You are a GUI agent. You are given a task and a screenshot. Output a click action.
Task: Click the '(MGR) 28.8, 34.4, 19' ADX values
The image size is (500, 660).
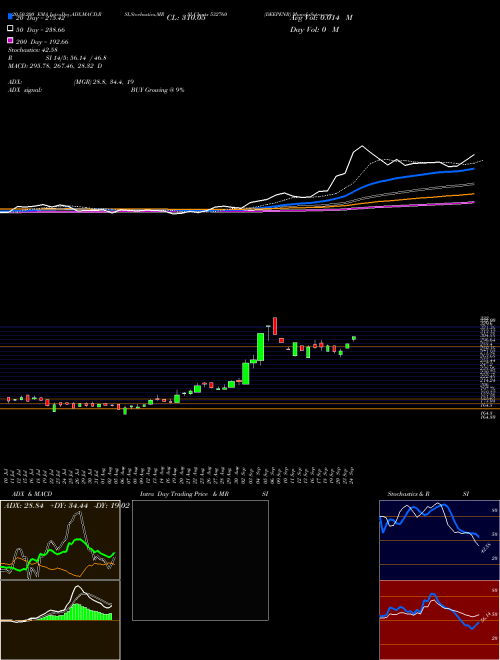pyautogui.click(x=104, y=82)
